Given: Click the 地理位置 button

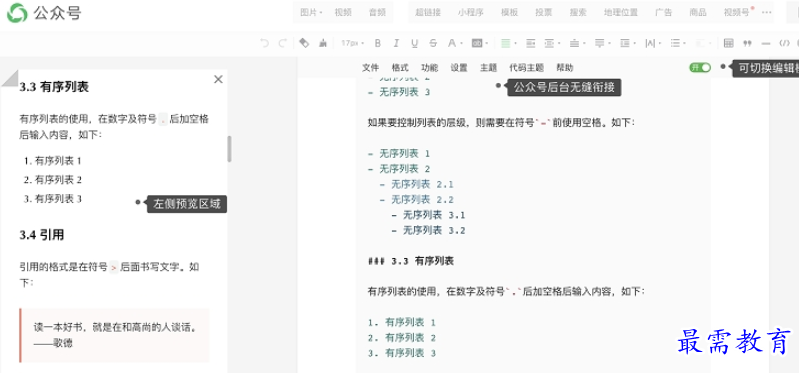Looking at the screenshot, I should tap(621, 13).
